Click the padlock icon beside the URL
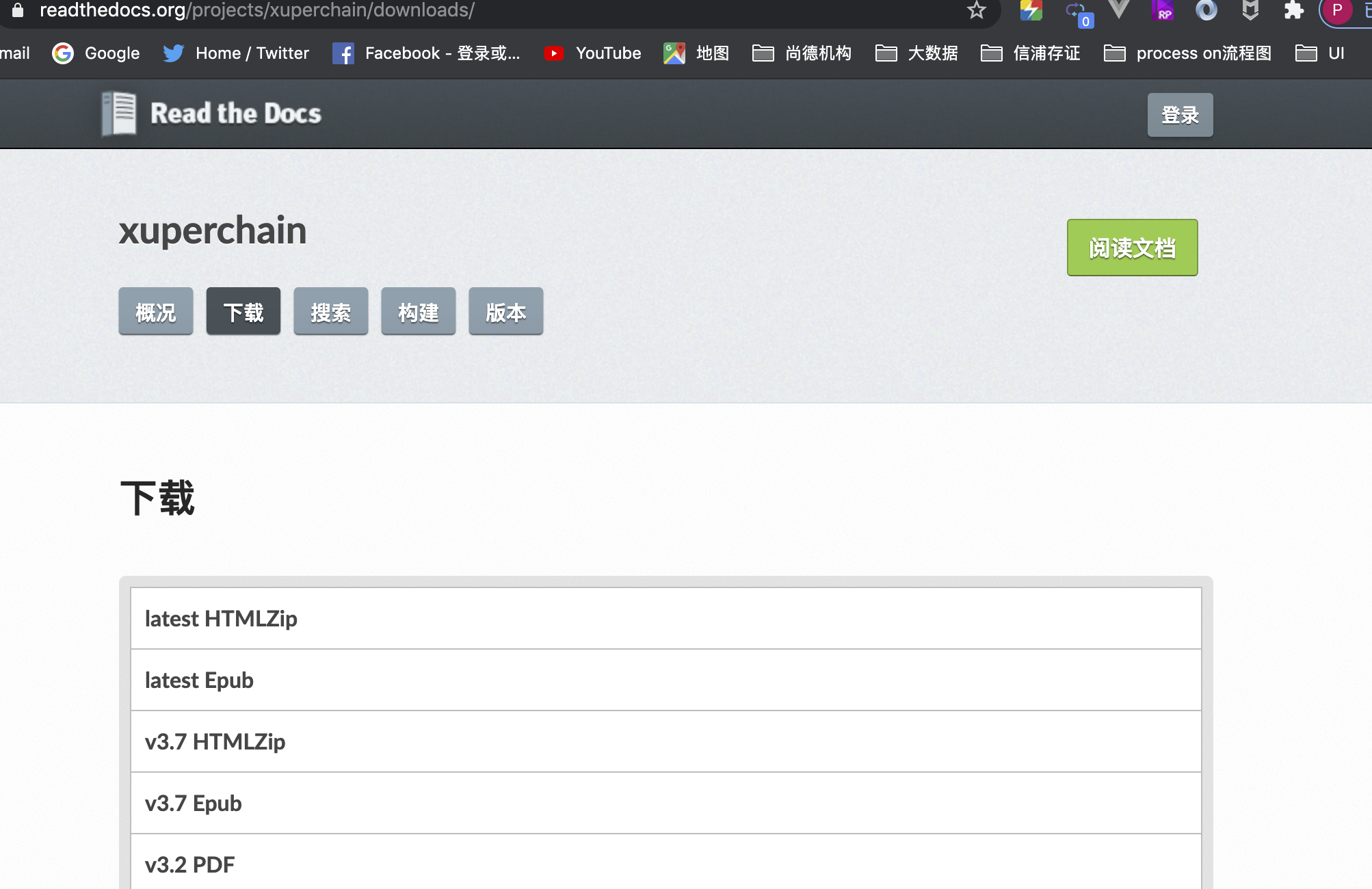This screenshot has height=889, width=1372. pos(16,10)
